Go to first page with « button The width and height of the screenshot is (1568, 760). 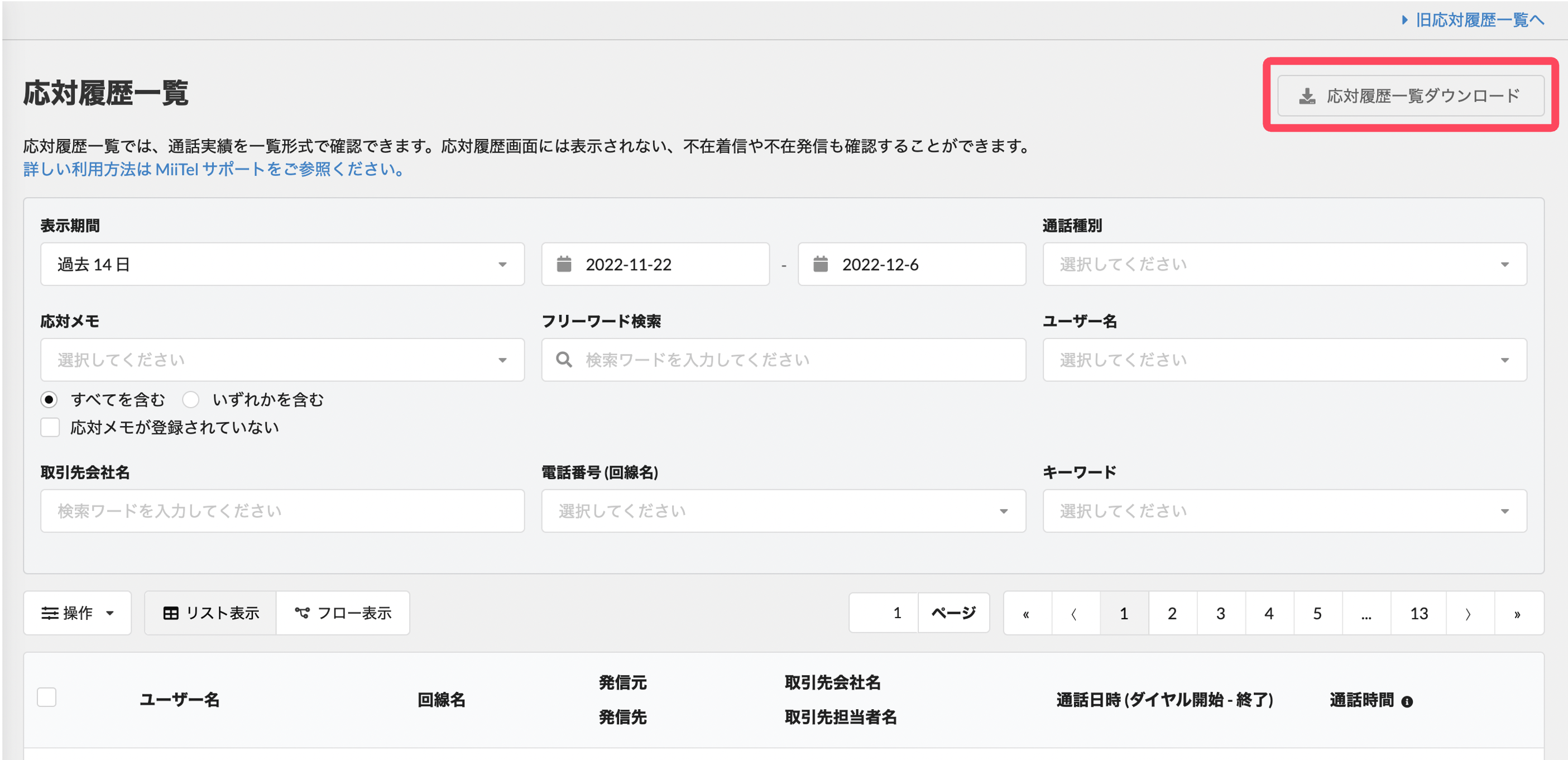[x=1028, y=613]
